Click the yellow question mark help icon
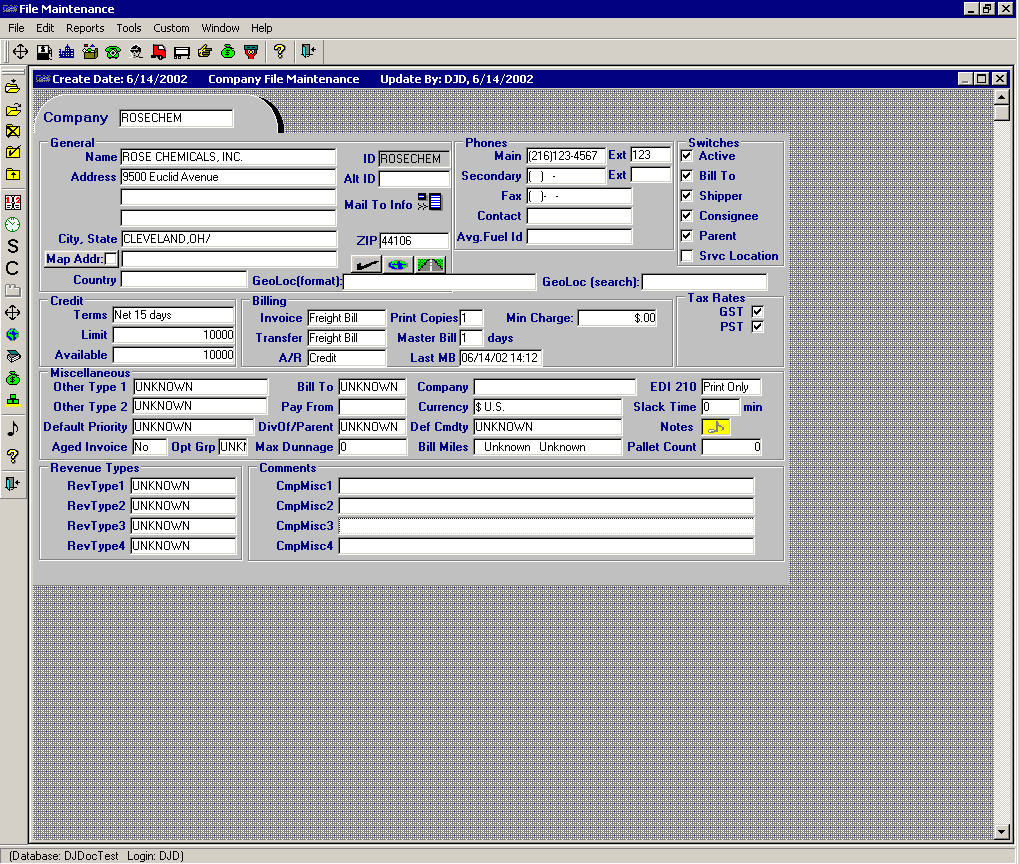Image resolution: width=1020 pixels, height=864 pixels. (280, 51)
